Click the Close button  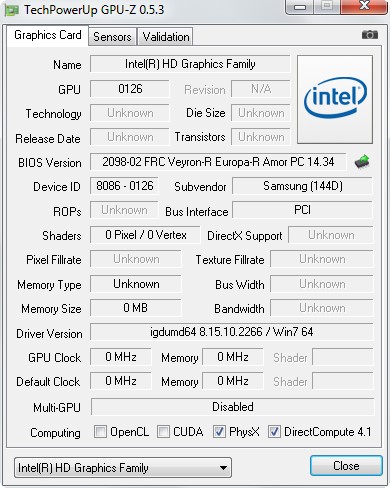tap(346, 466)
